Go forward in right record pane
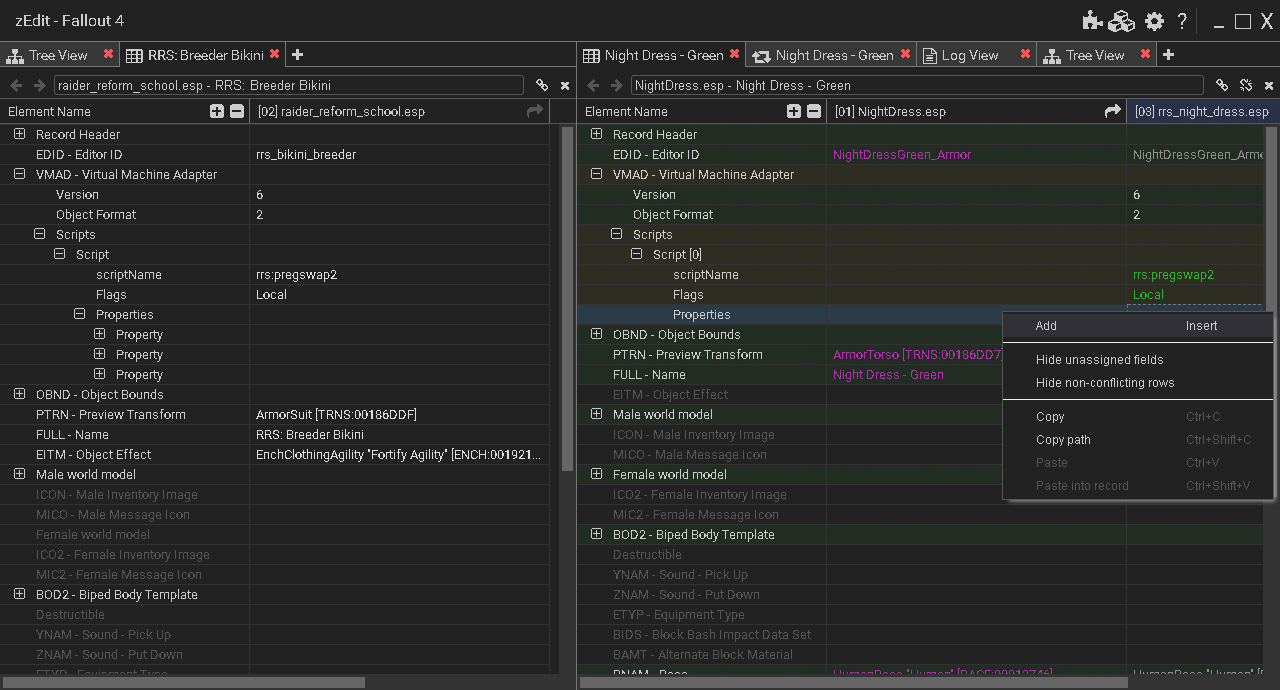Screen dimensions: 1280x690 [617, 86]
